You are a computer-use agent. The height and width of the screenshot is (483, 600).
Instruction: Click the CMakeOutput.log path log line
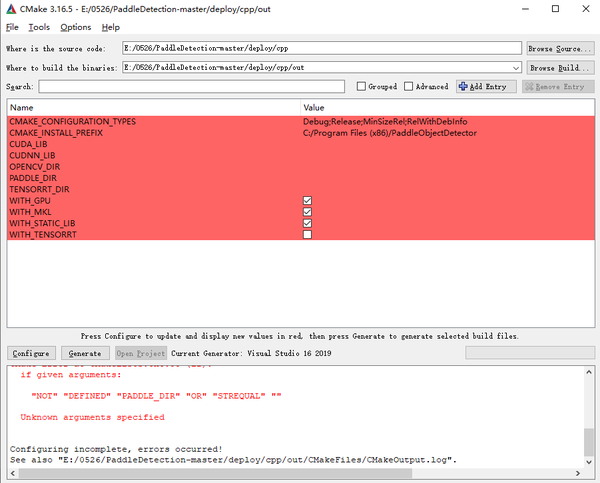point(233,460)
